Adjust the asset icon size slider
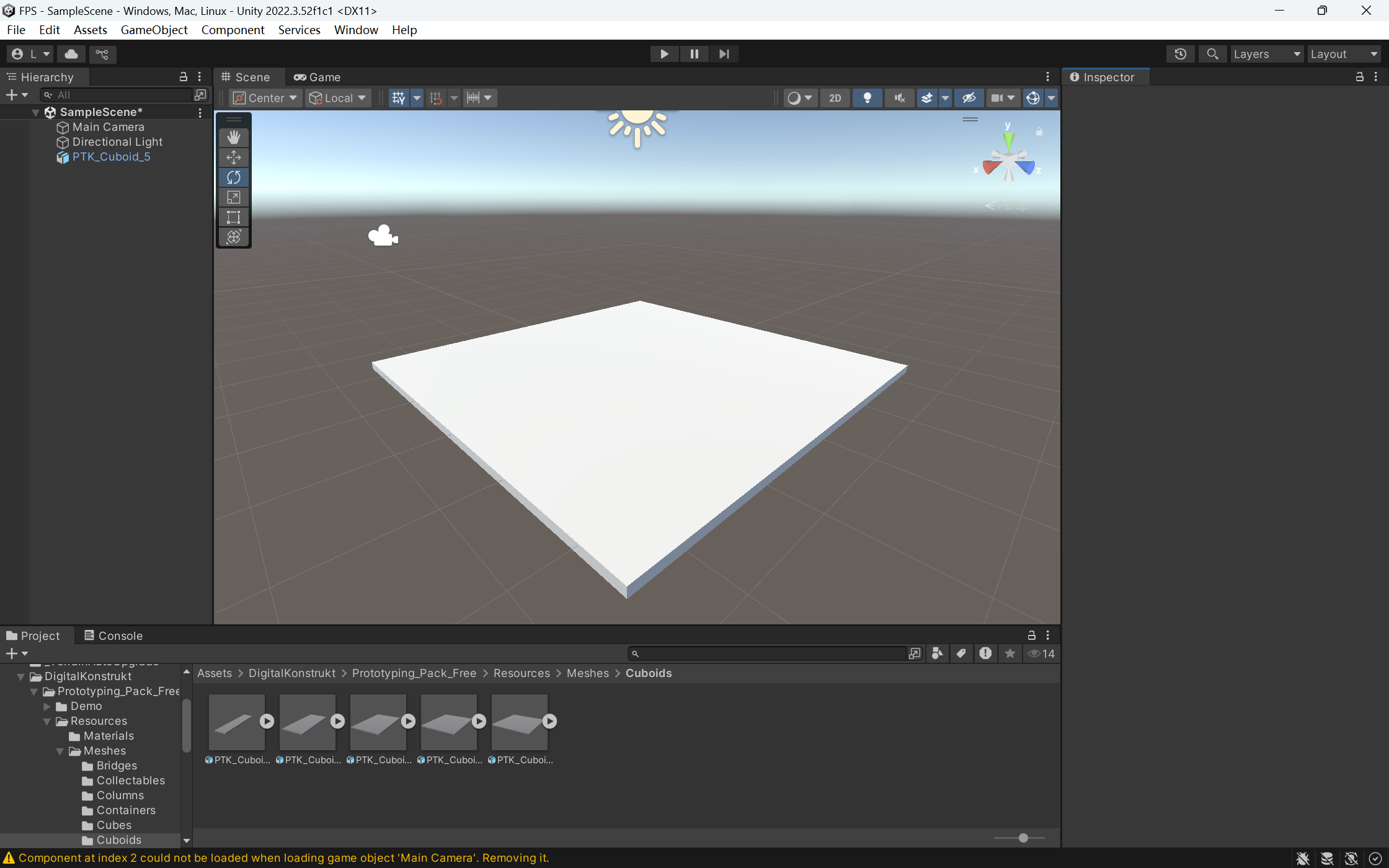Image resolution: width=1389 pixels, height=868 pixels. pyautogui.click(x=1023, y=838)
